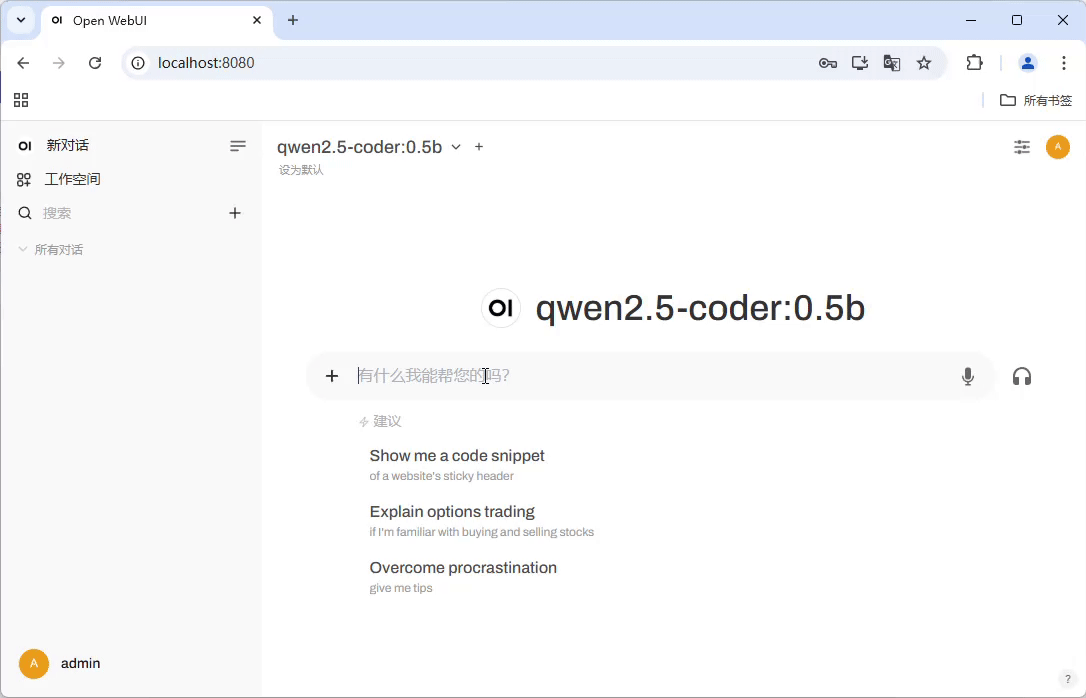
Task: Reload the page
Action: 95,63
